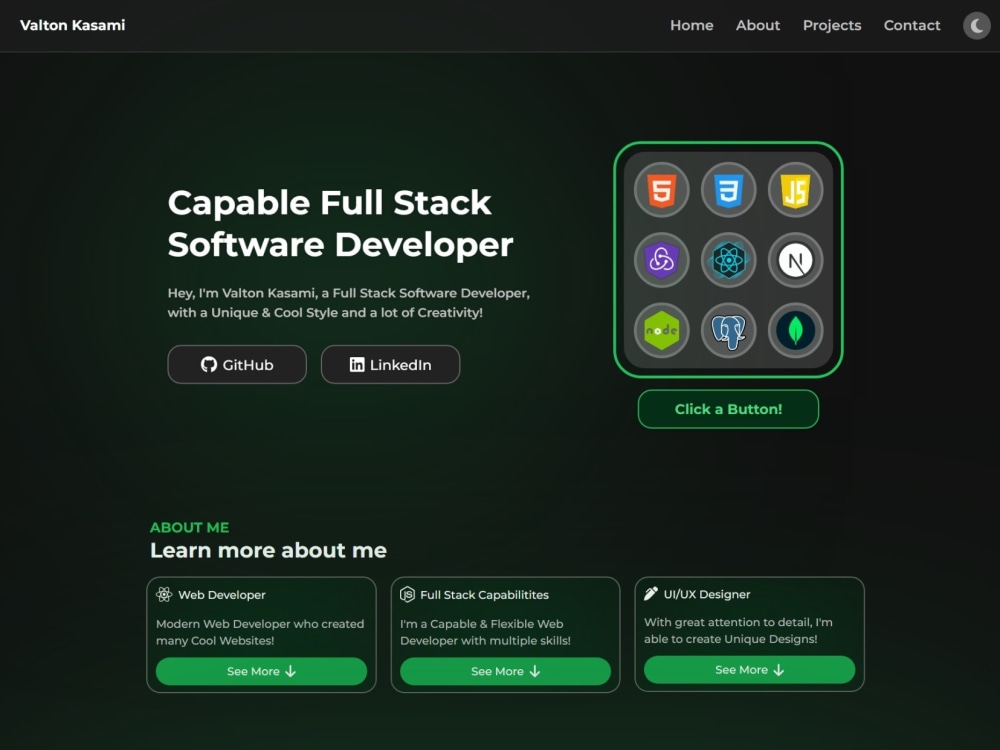Click the pencil icon beside UI/UX Designer
Image resolution: width=1000 pixels, height=750 pixels.
651,594
